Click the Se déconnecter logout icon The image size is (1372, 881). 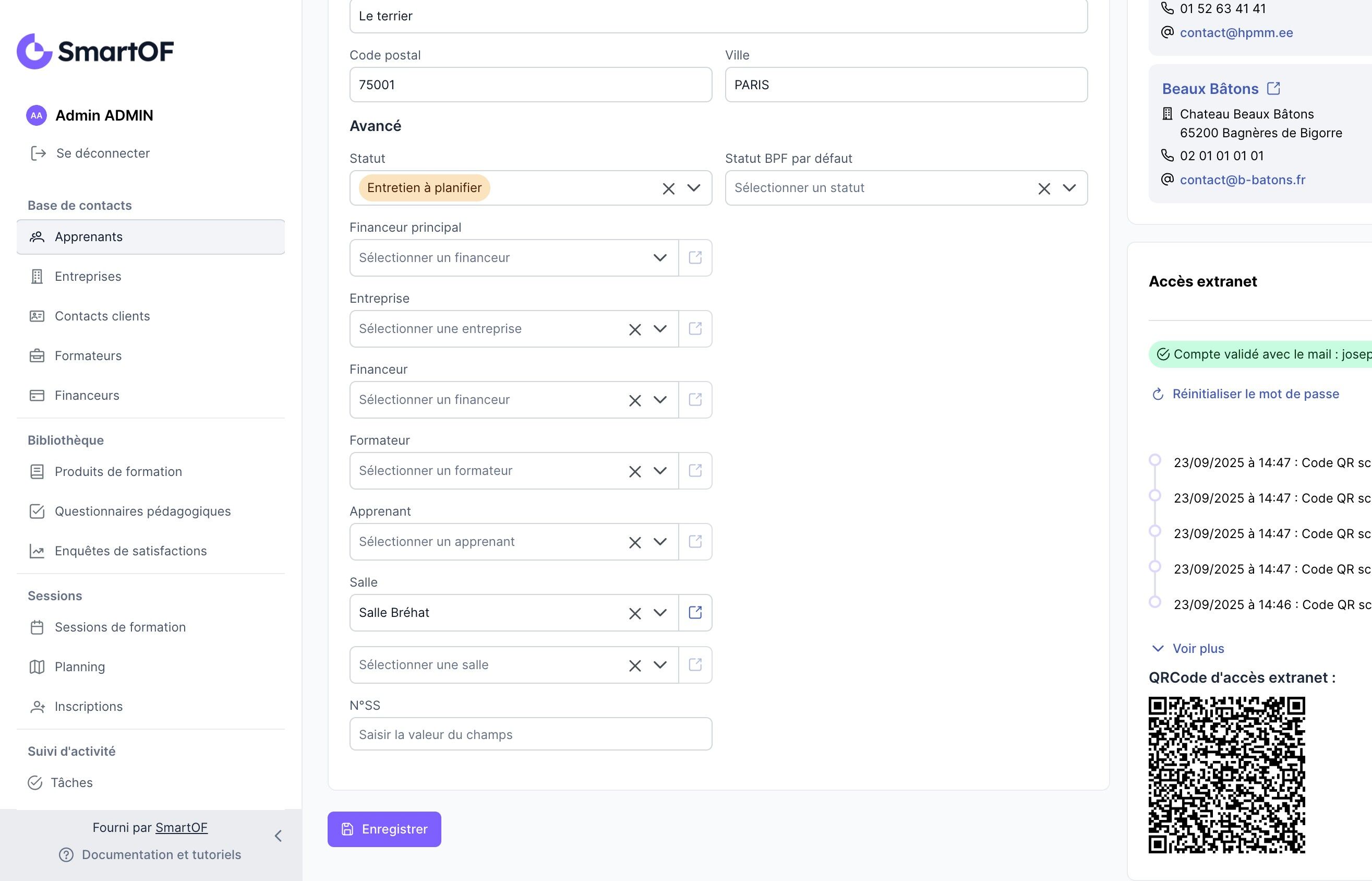tap(38, 153)
